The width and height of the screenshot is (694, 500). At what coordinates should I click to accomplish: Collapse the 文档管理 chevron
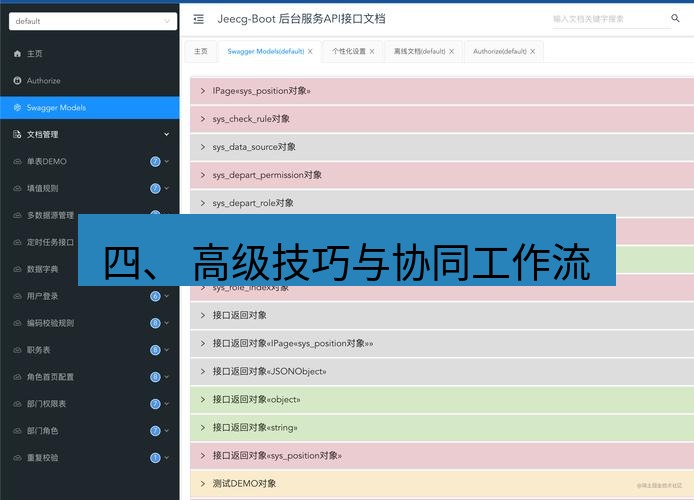point(166,134)
